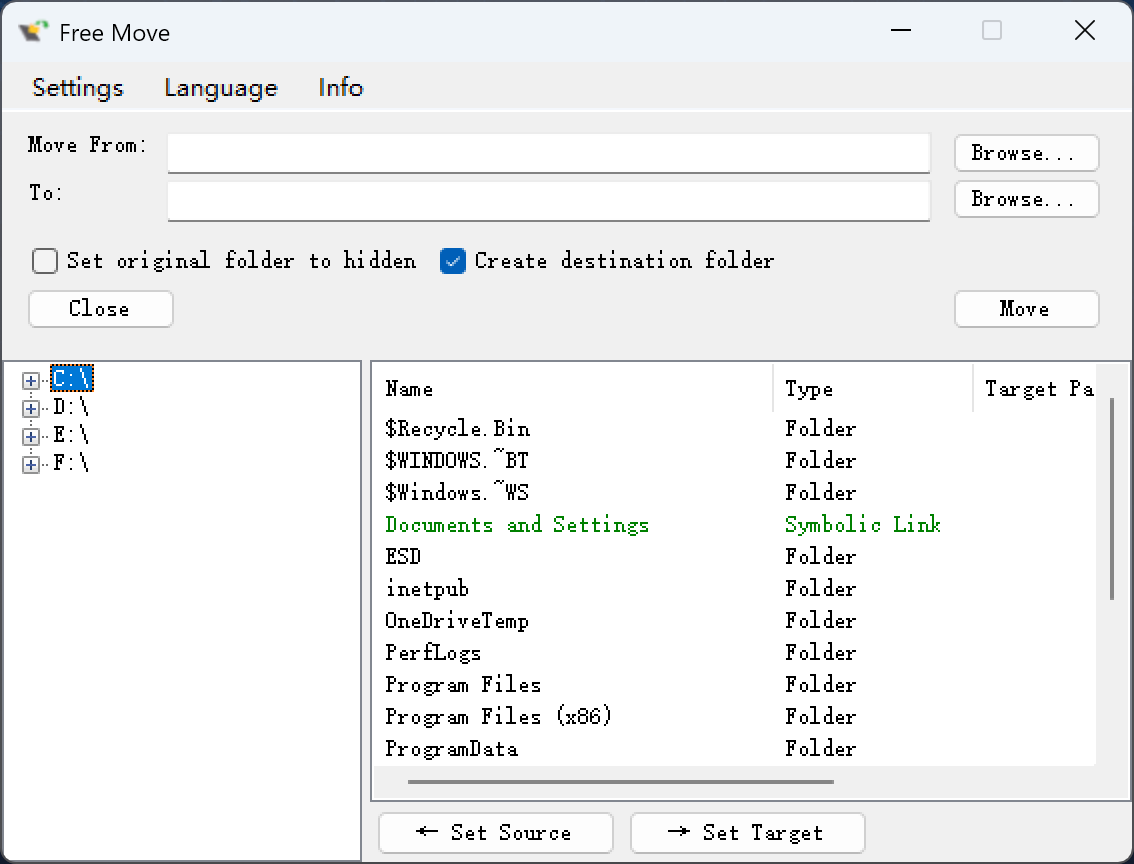Expand the C:\ drive tree node
The height and width of the screenshot is (864, 1134).
pyautogui.click(x=31, y=380)
